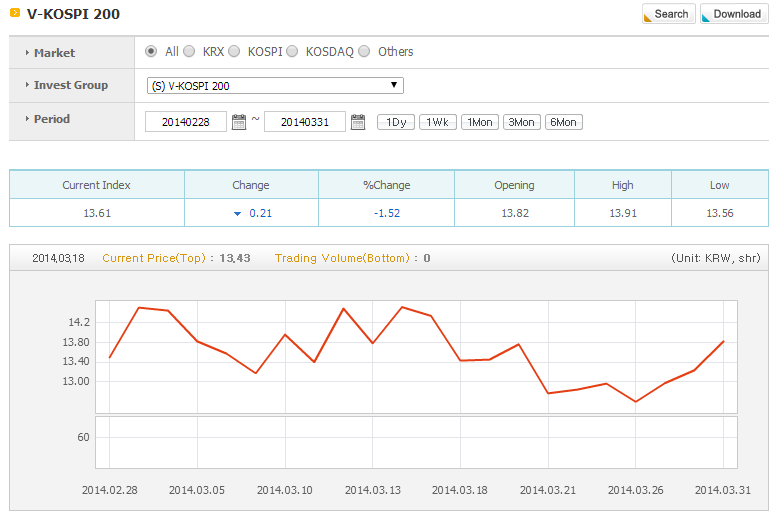This screenshot has height=518, width=777.
Task: Click the chart date 2014.03.18 in header
Action: pos(58,258)
